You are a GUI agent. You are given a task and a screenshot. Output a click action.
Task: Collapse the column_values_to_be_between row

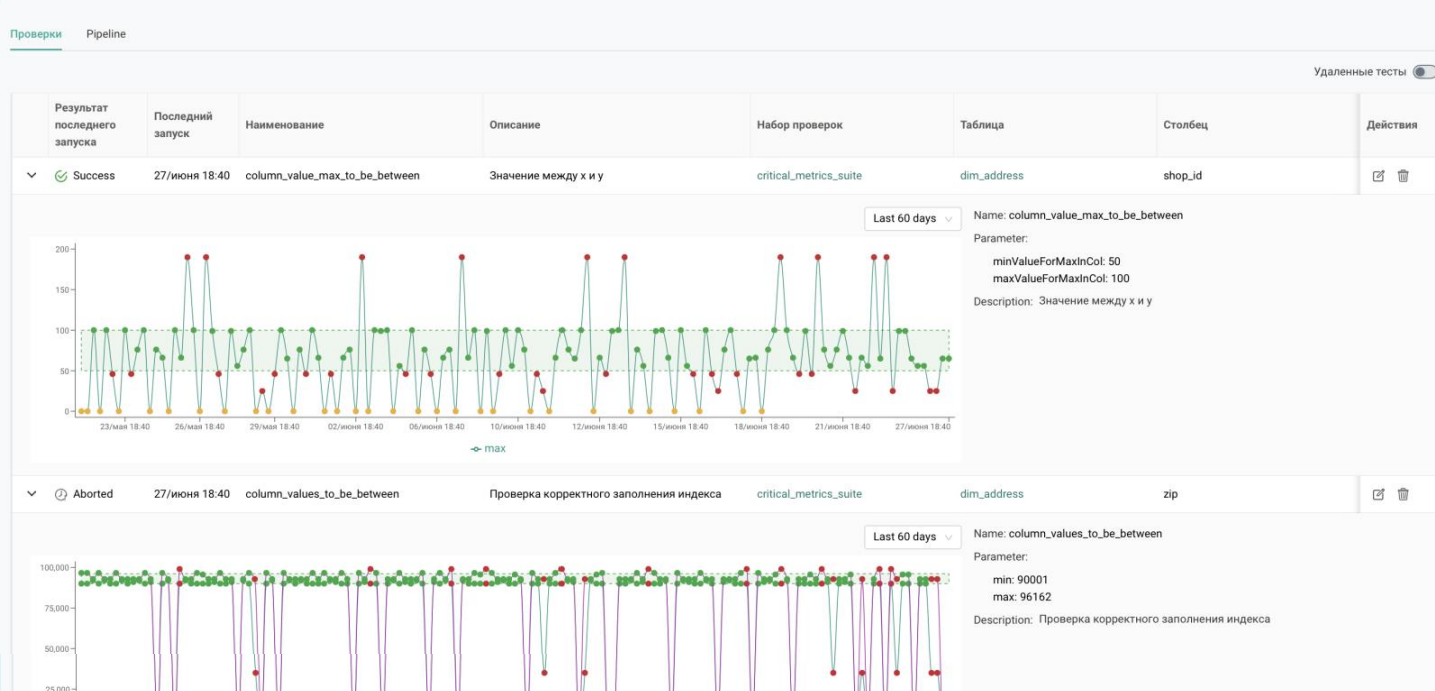(x=32, y=494)
